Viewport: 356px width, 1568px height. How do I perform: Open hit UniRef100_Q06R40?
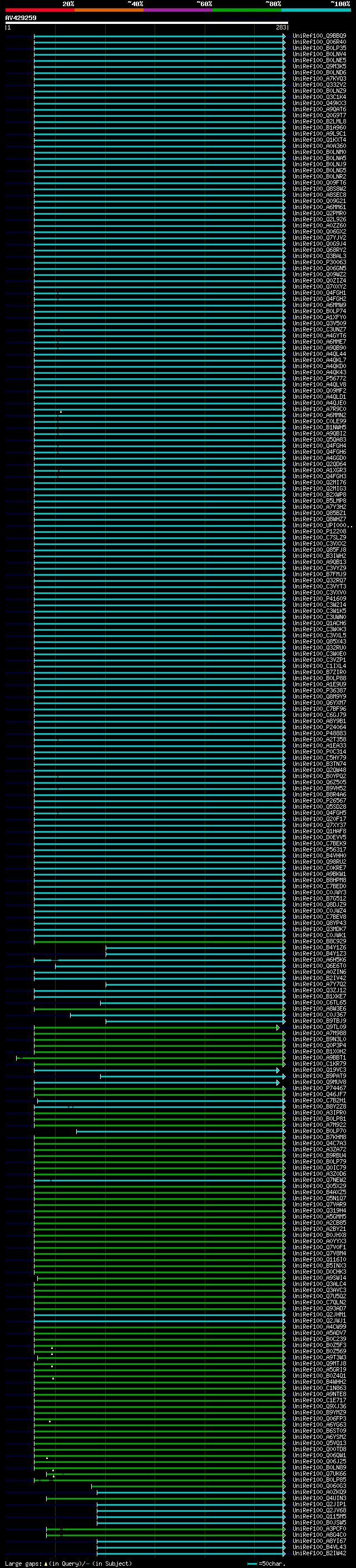click(319, 42)
